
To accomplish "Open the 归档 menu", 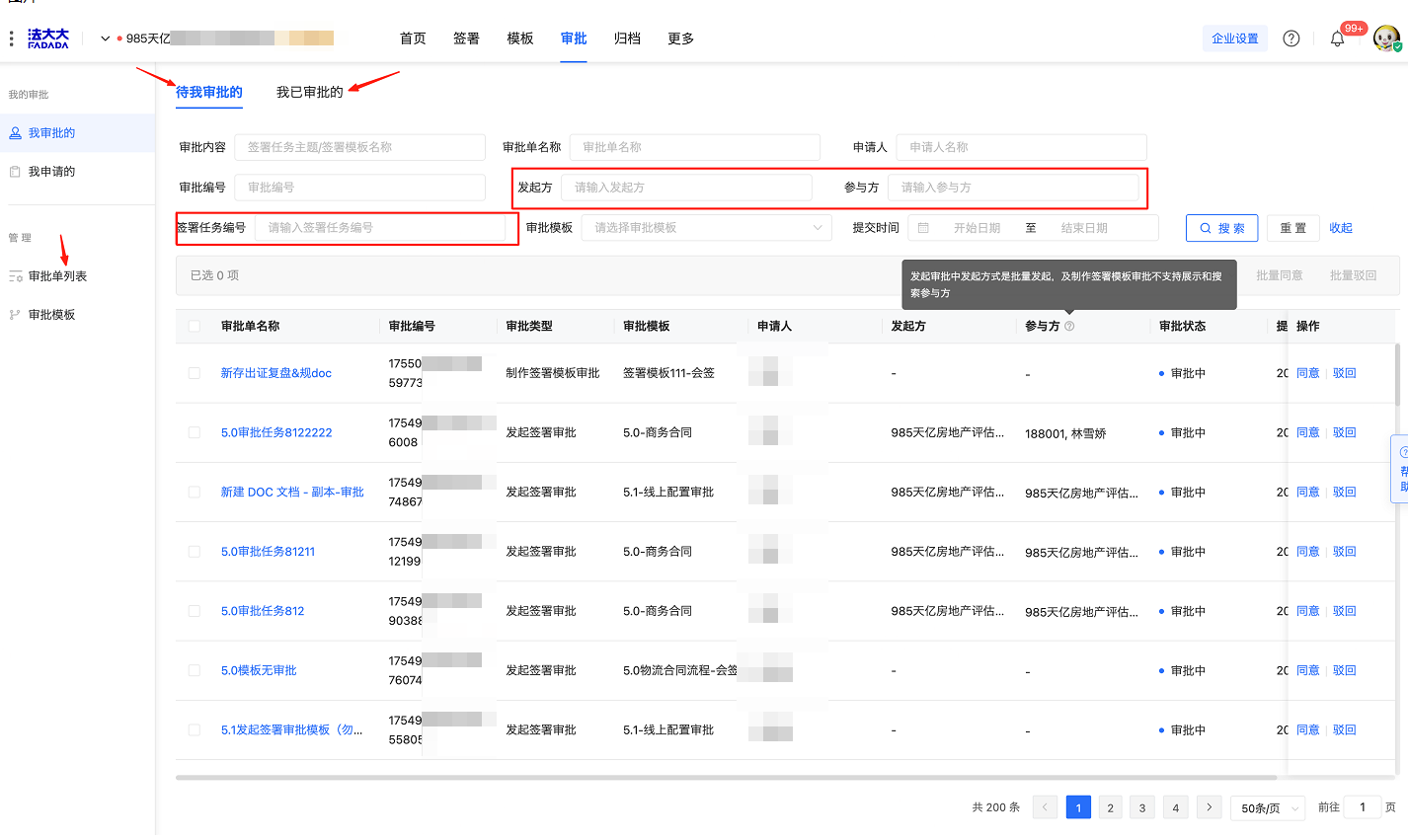I will 627,38.
